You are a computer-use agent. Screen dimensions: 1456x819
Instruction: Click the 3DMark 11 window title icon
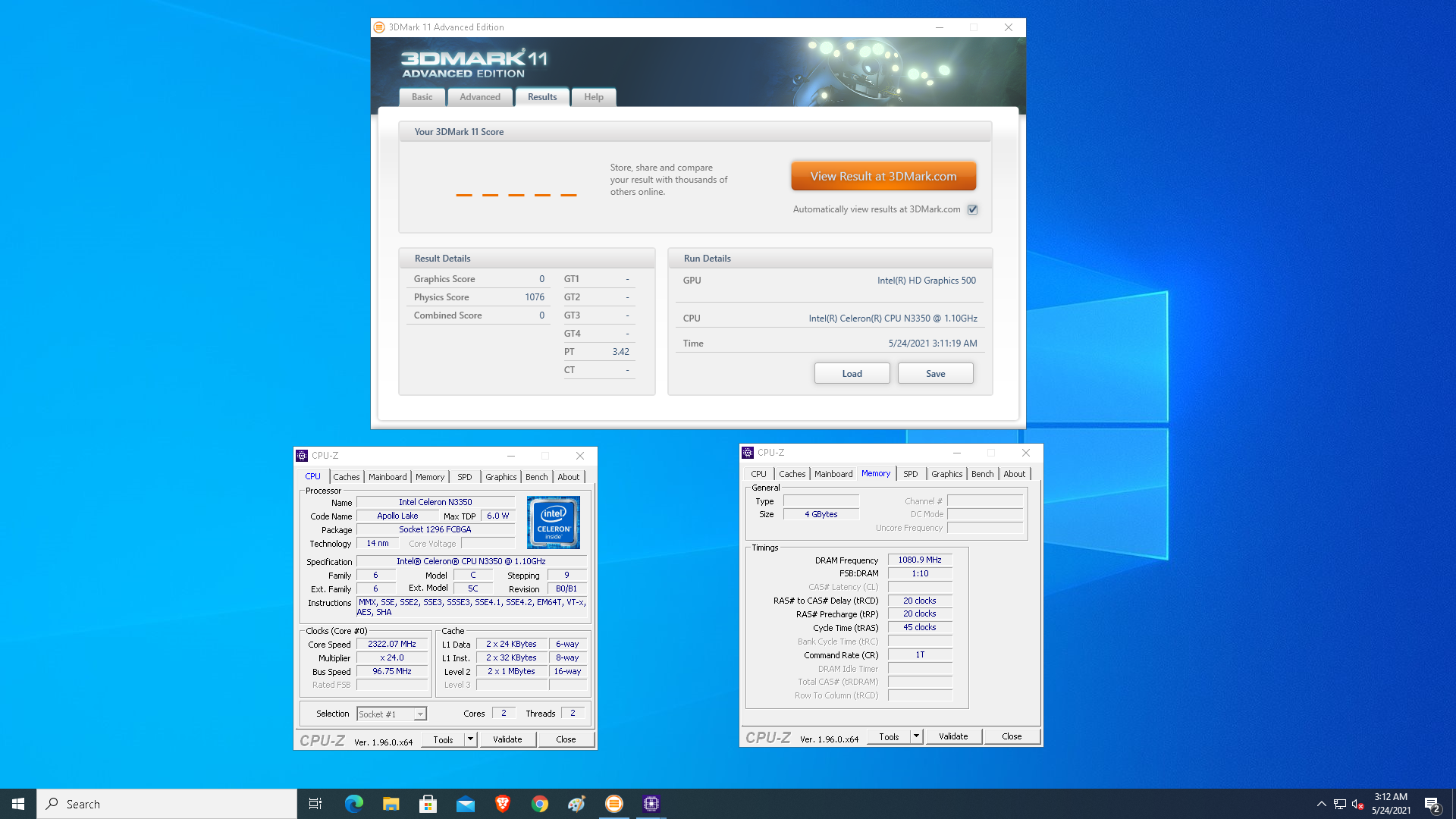pos(379,27)
